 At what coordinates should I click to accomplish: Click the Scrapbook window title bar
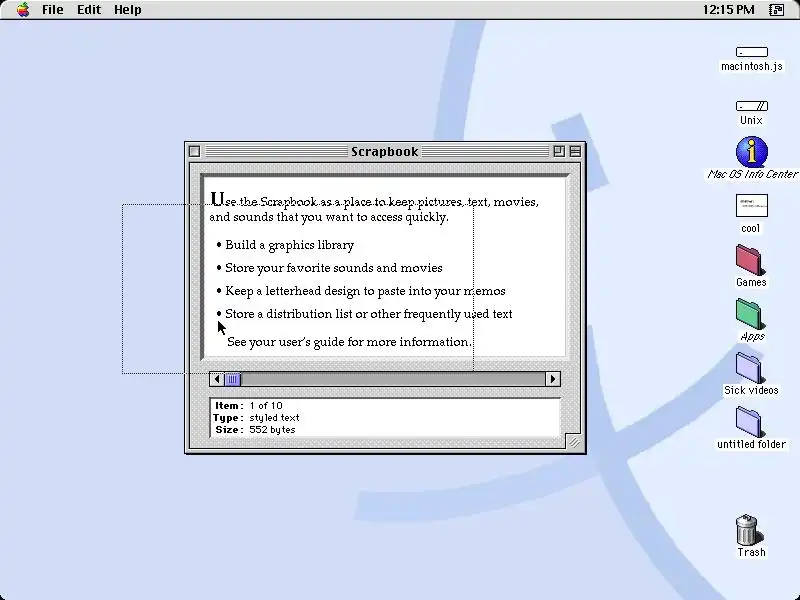pos(385,151)
